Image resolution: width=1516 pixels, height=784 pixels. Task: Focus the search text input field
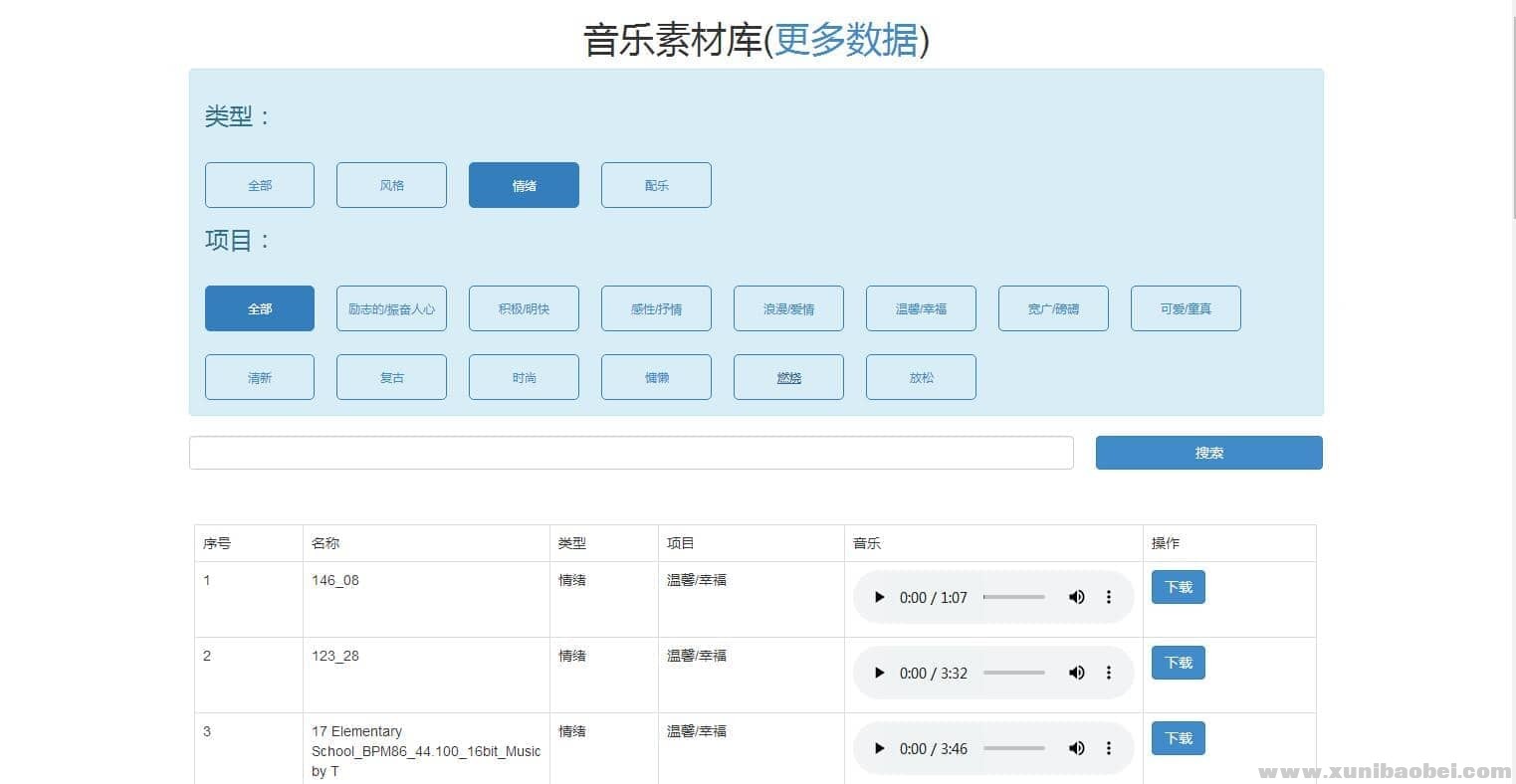[631, 453]
